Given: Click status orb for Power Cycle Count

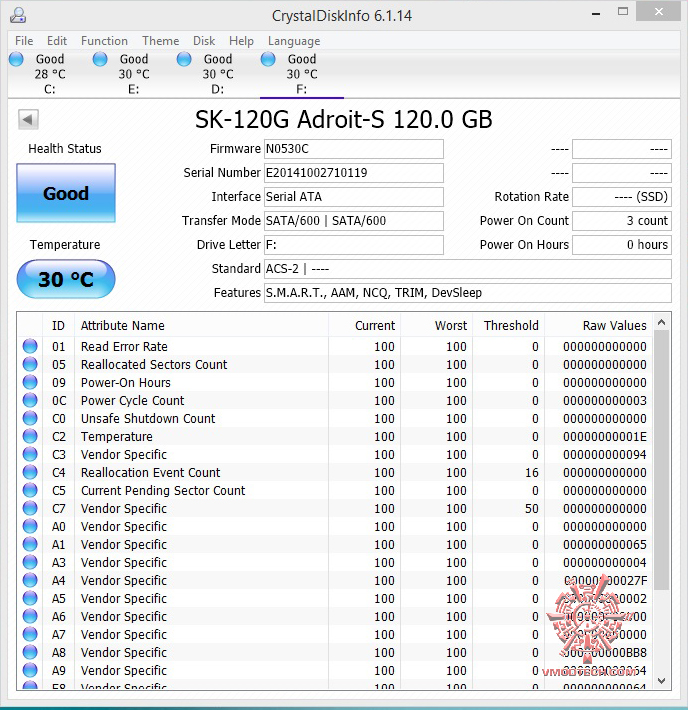Looking at the screenshot, I should tap(30, 400).
